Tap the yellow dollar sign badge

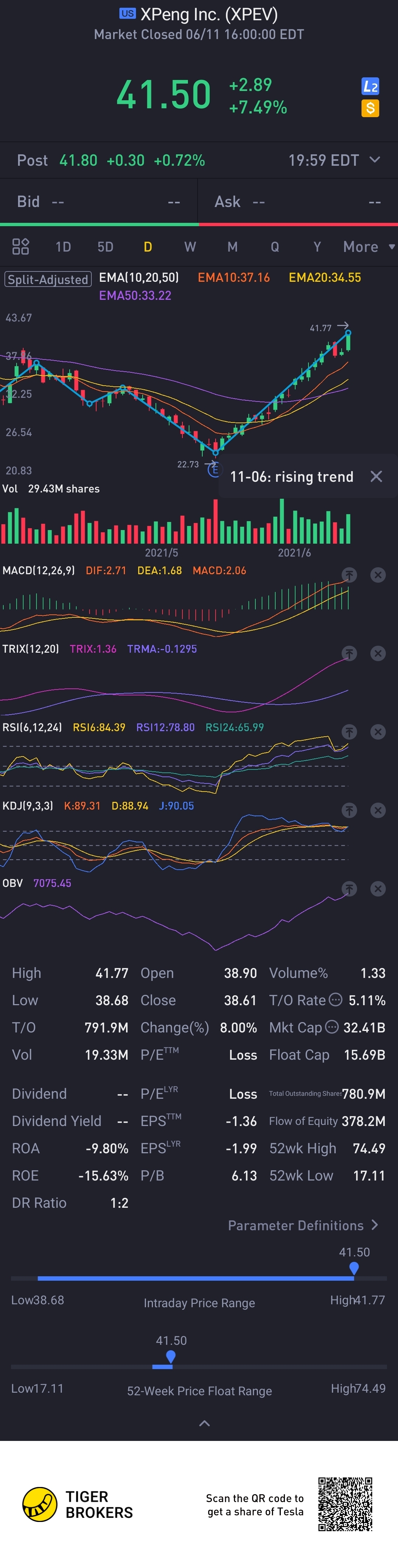pyautogui.click(x=370, y=108)
